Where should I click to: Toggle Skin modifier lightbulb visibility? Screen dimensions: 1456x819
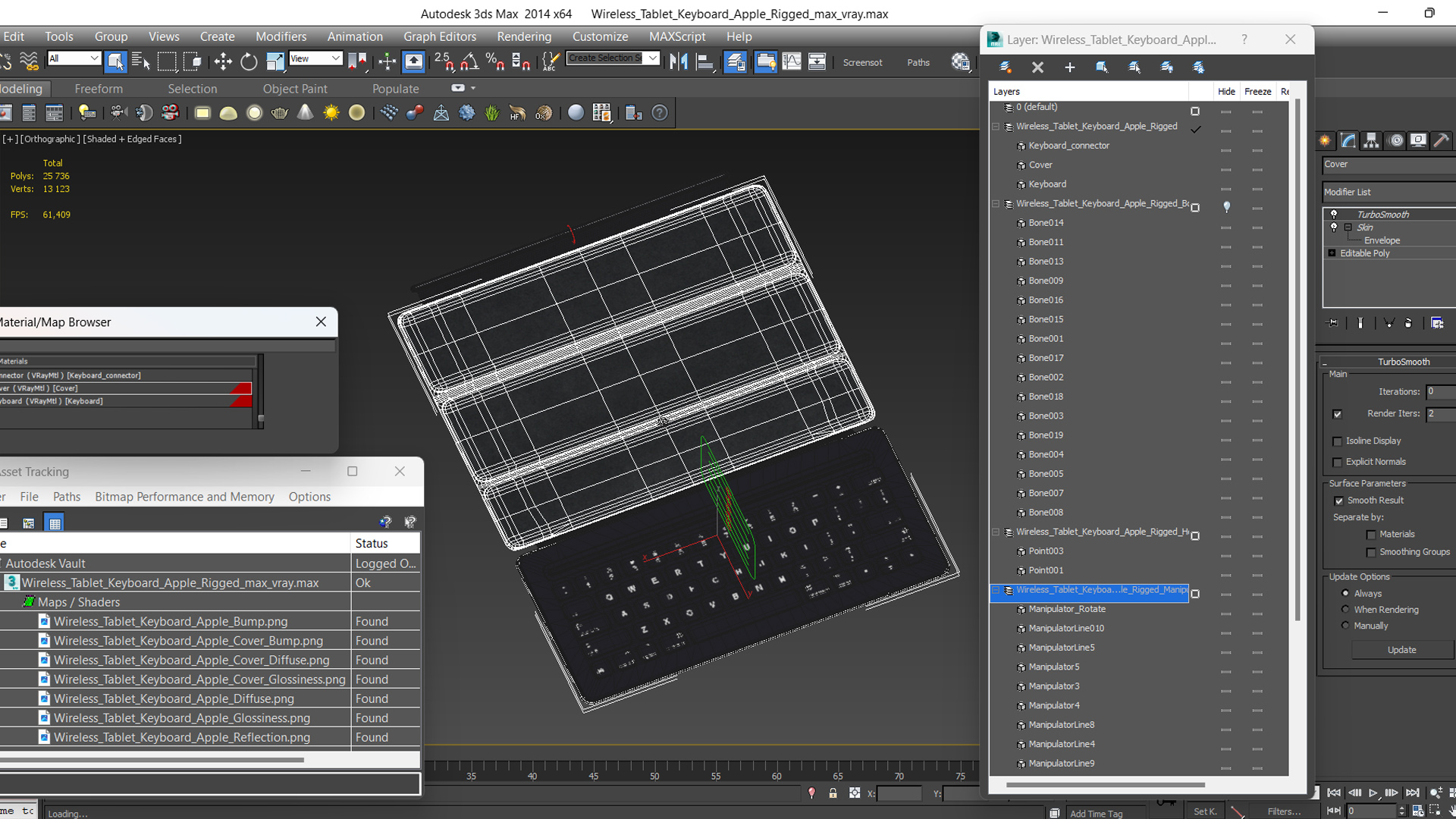(x=1334, y=227)
